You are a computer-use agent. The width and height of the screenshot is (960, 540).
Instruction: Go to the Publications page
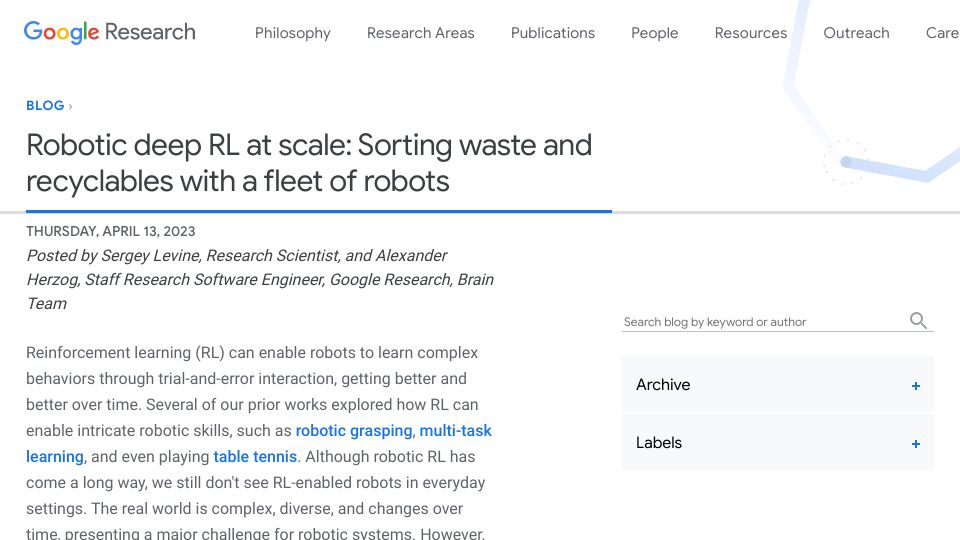553,33
